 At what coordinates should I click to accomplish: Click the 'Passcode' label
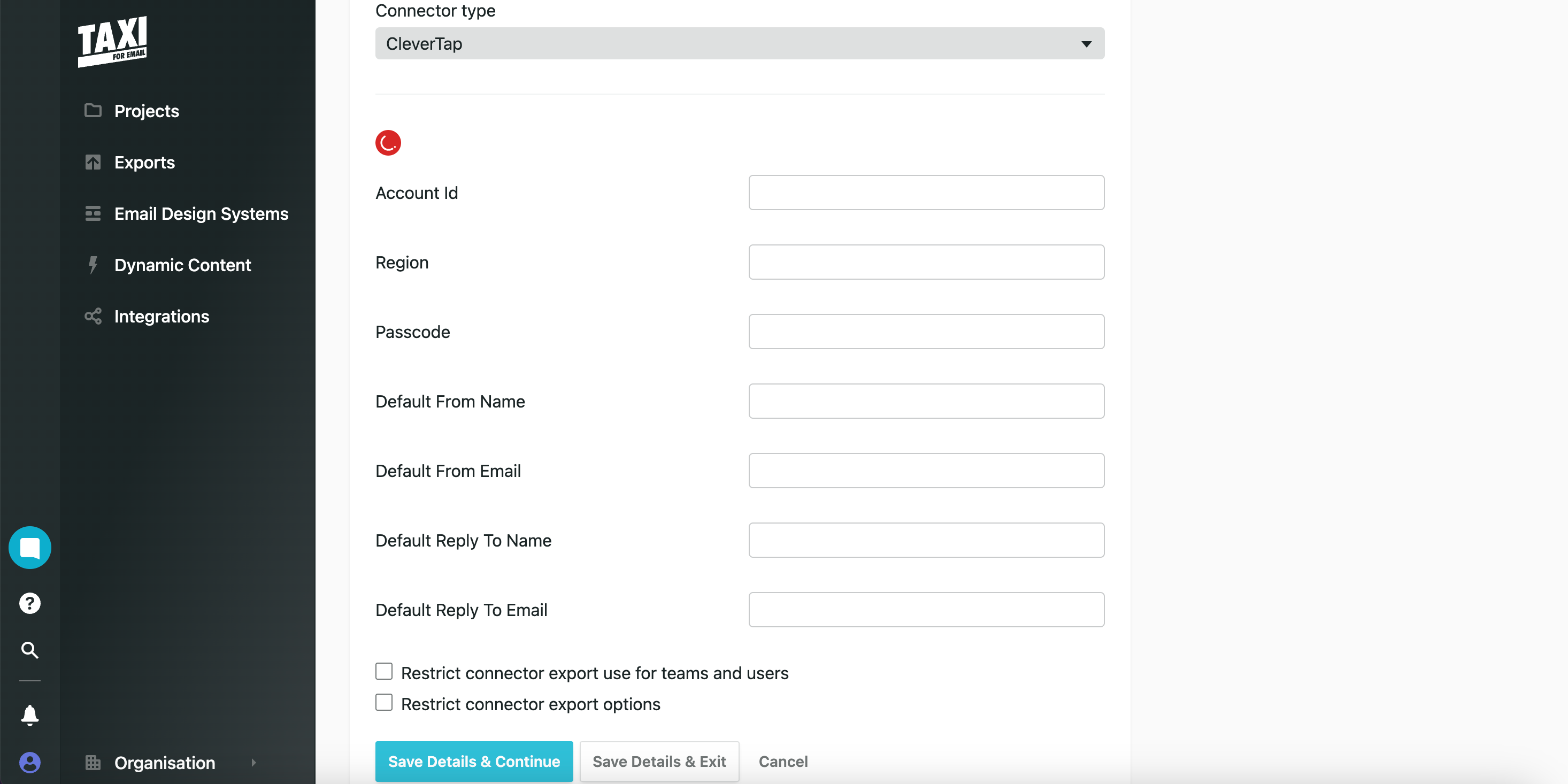[x=412, y=332]
